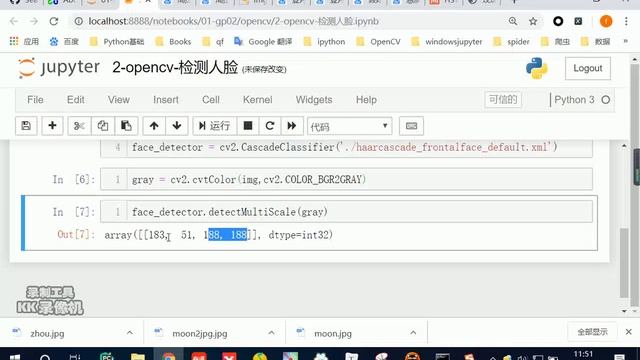Open the Cell menu
The width and height of the screenshot is (640, 360).
(x=211, y=100)
